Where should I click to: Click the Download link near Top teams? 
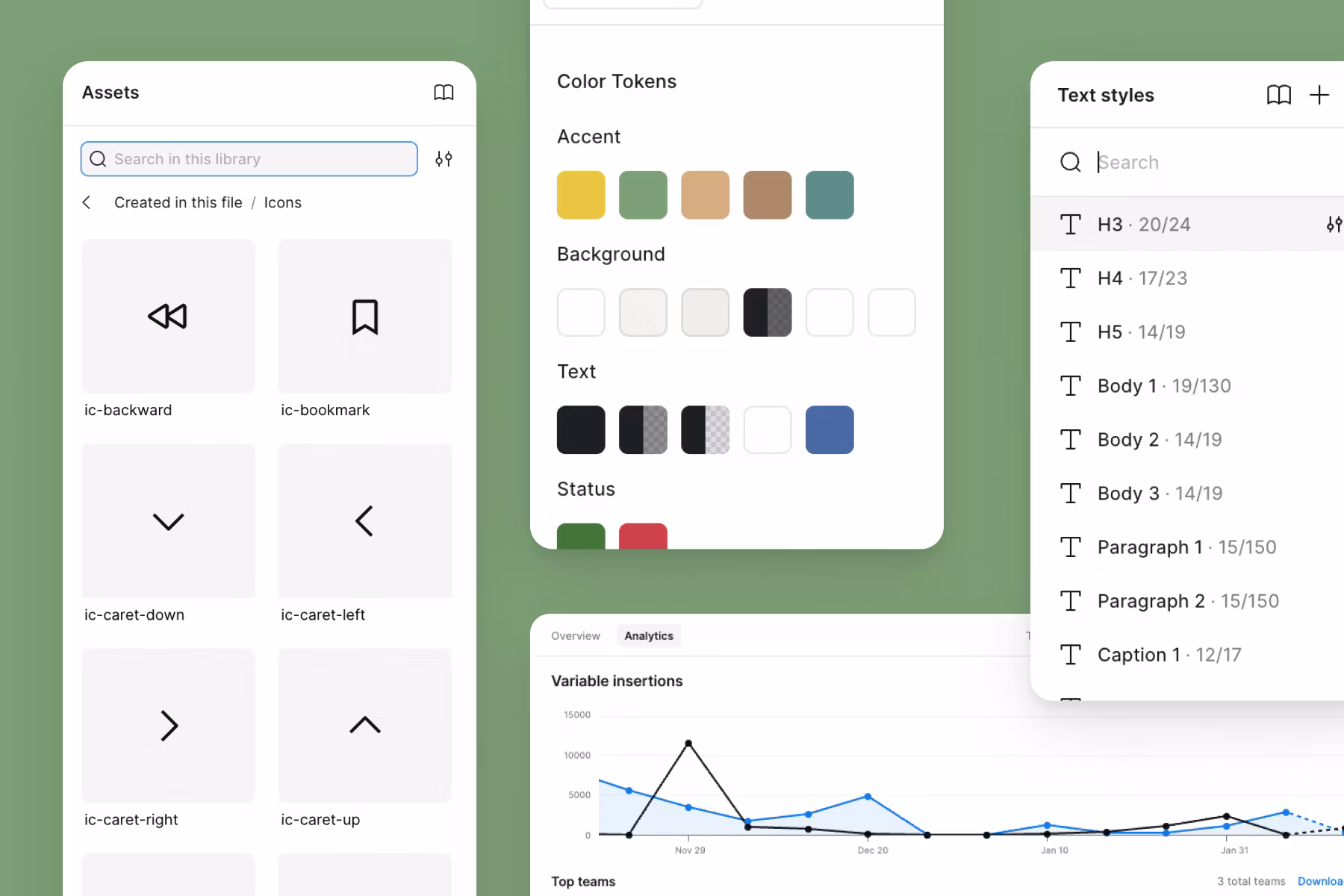coord(1319,881)
